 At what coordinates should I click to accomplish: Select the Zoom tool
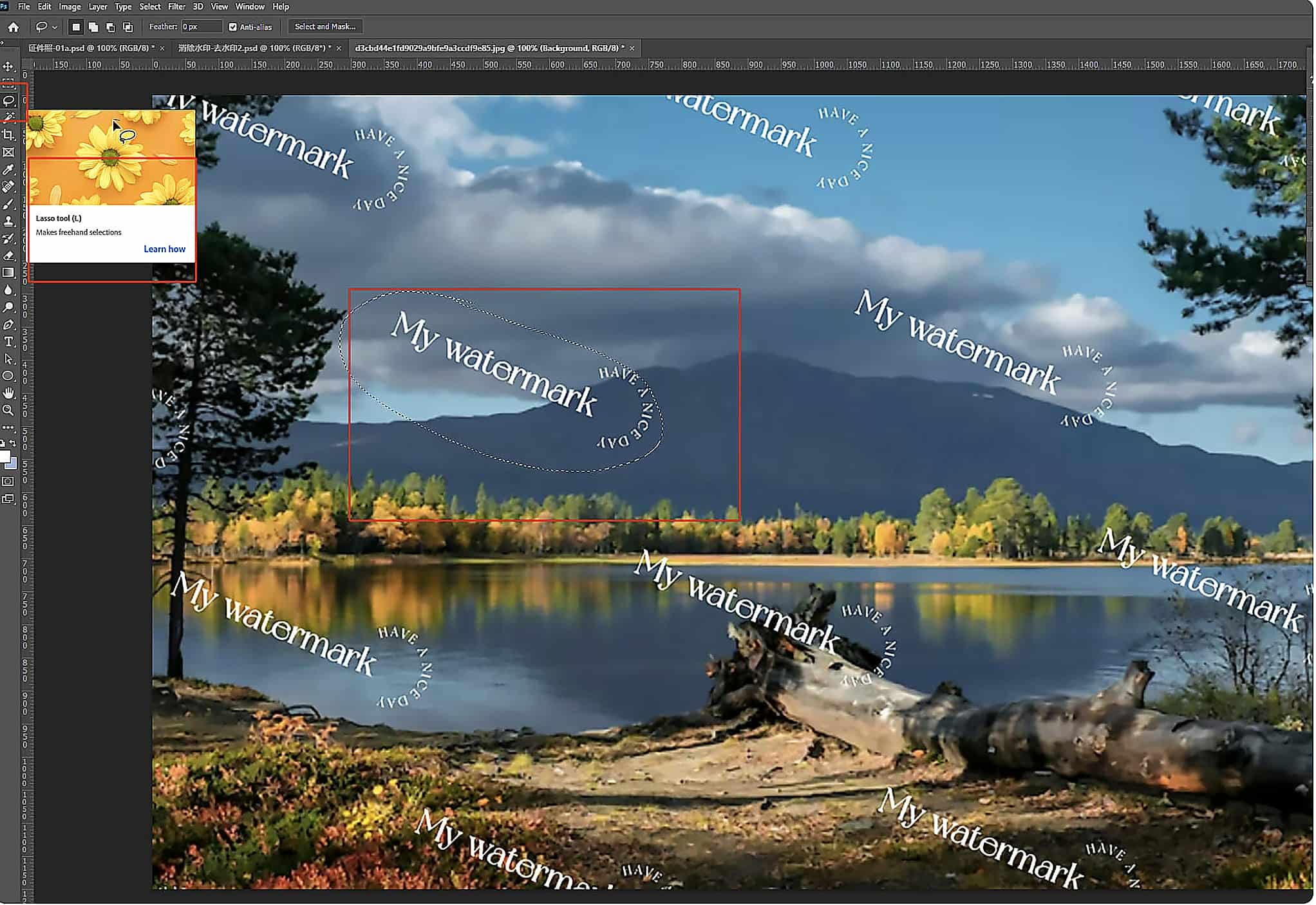[x=8, y=411]
